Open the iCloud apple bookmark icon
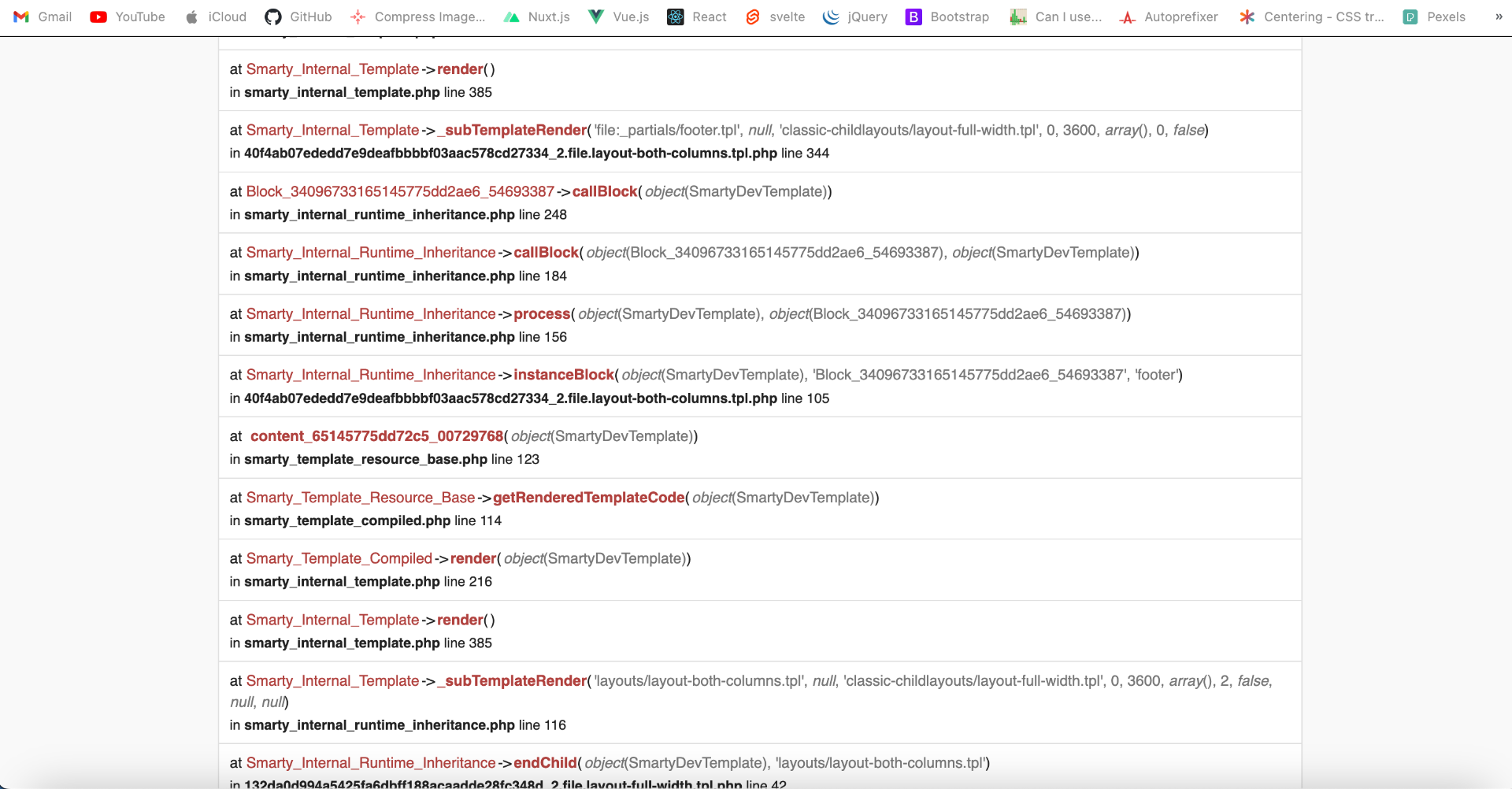1512x789 pixels. click(x=191, y=17)
